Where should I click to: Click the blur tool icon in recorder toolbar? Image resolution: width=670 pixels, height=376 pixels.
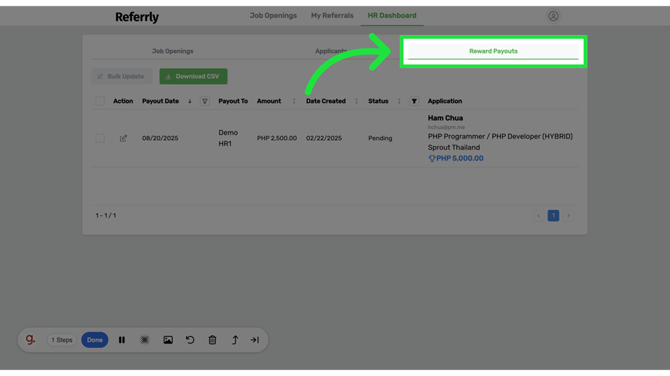(x=145, y=340)
